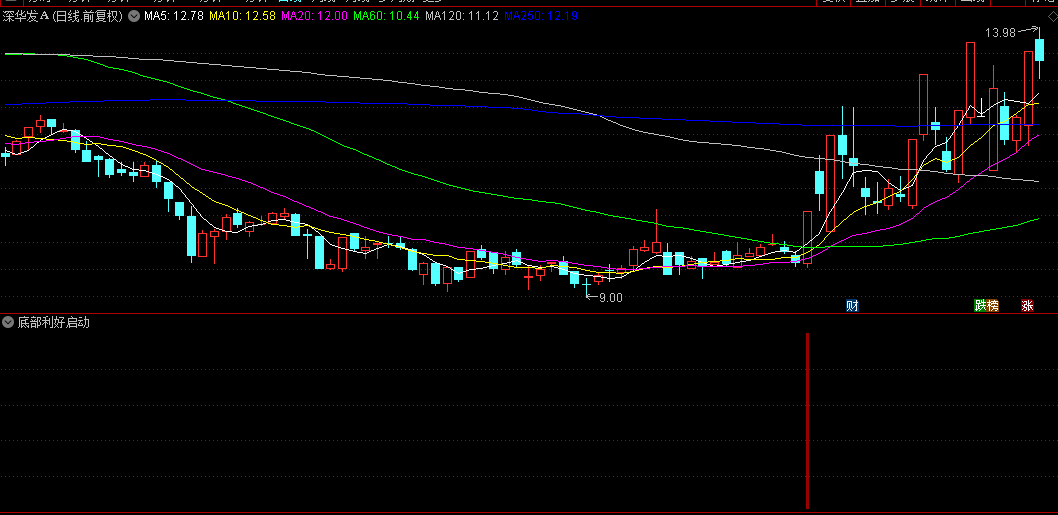Open the 涨 event marker
The width and height of the screenshot is (1058, 515).
1028,306
